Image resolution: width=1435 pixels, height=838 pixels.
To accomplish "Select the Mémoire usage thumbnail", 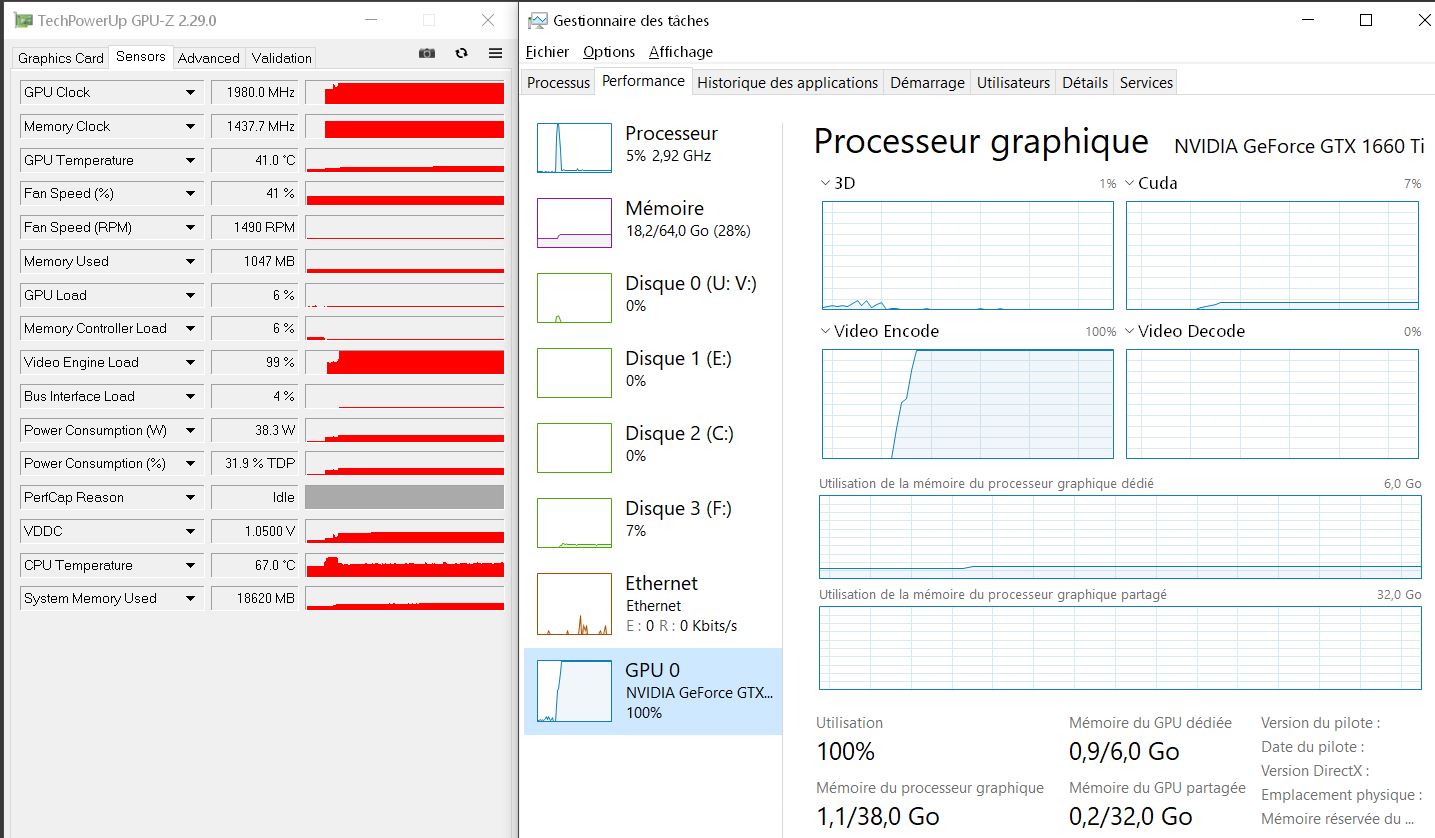I will pos(574,223).
